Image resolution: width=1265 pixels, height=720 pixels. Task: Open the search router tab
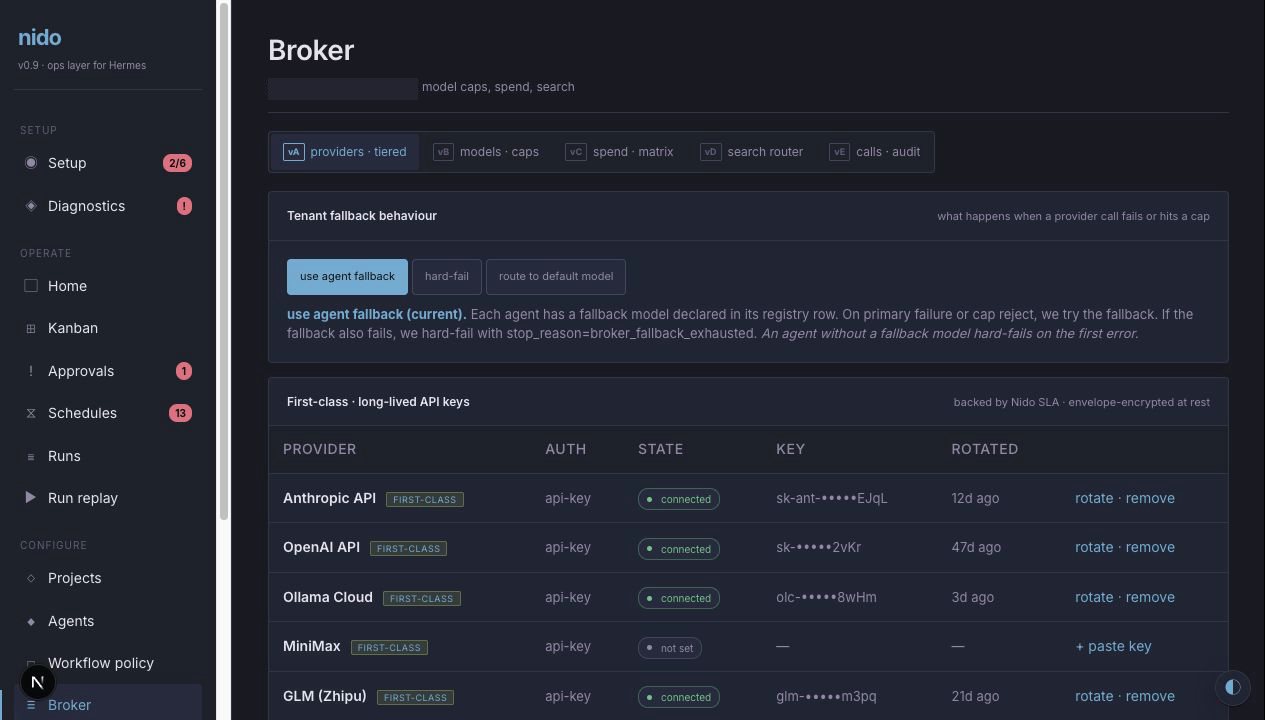pyautogui.click(x=752, y=152)
